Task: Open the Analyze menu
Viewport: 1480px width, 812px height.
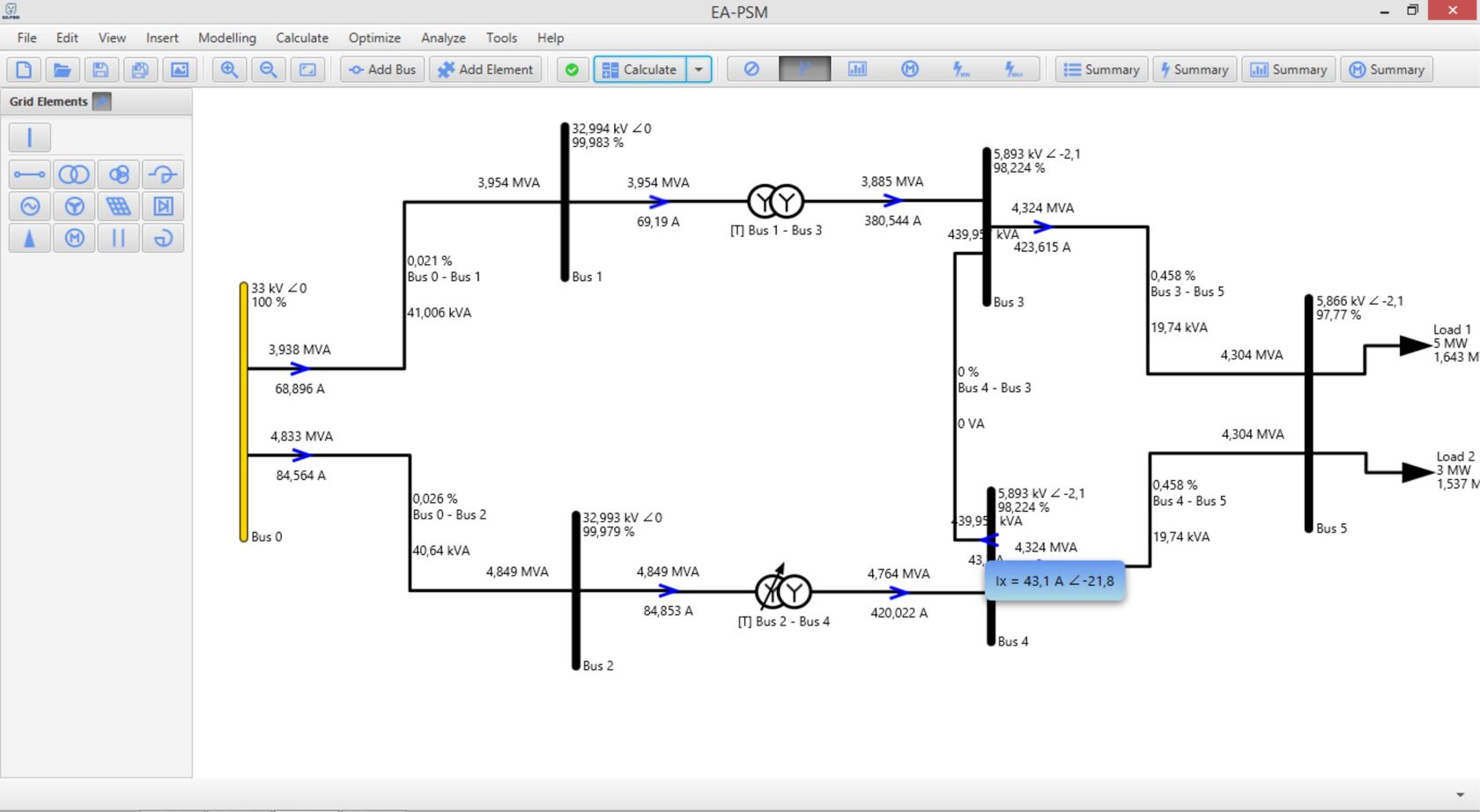Action: tap(443, 38)
